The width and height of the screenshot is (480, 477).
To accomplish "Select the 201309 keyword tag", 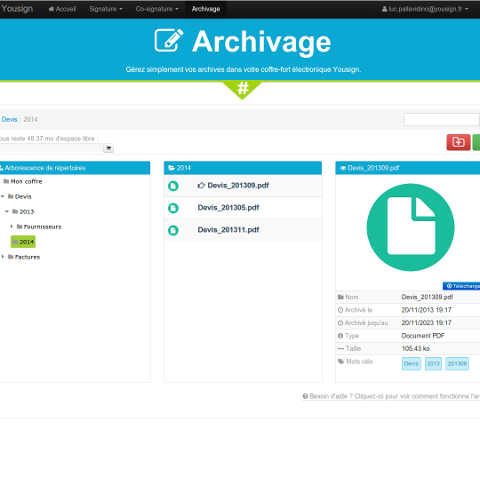I will [x=457, y=364].
